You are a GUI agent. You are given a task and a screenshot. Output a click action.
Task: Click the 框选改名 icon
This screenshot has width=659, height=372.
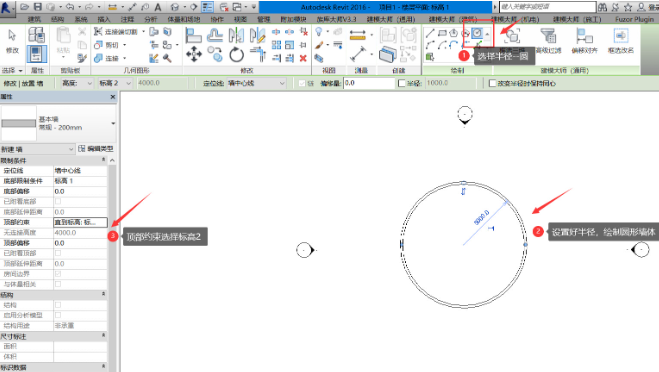(621, 41)
